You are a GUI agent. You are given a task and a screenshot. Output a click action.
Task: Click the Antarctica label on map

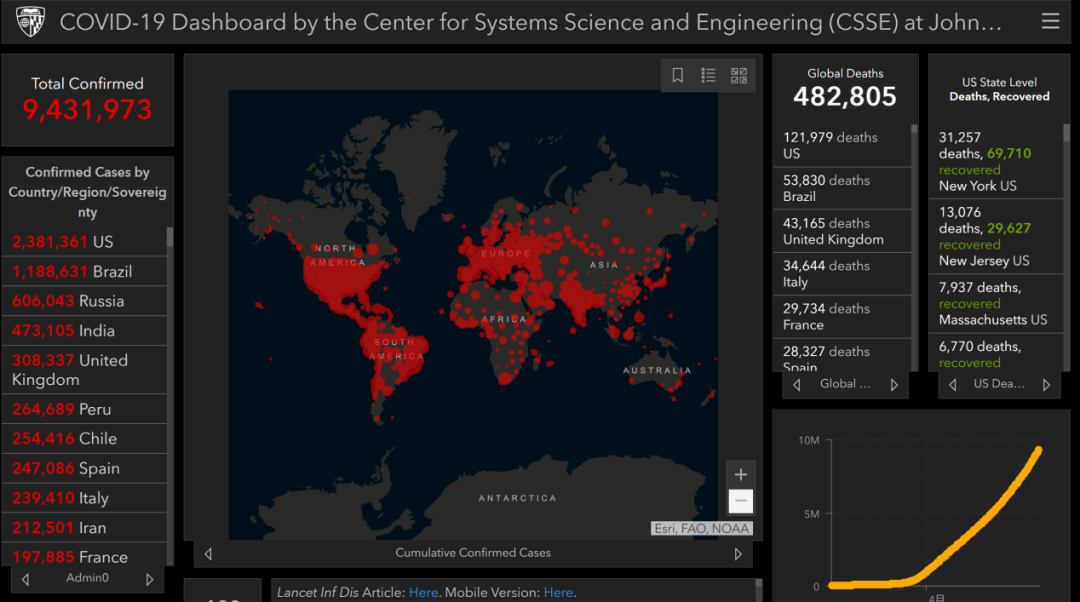pyautogui.click(x=517, y=498)
